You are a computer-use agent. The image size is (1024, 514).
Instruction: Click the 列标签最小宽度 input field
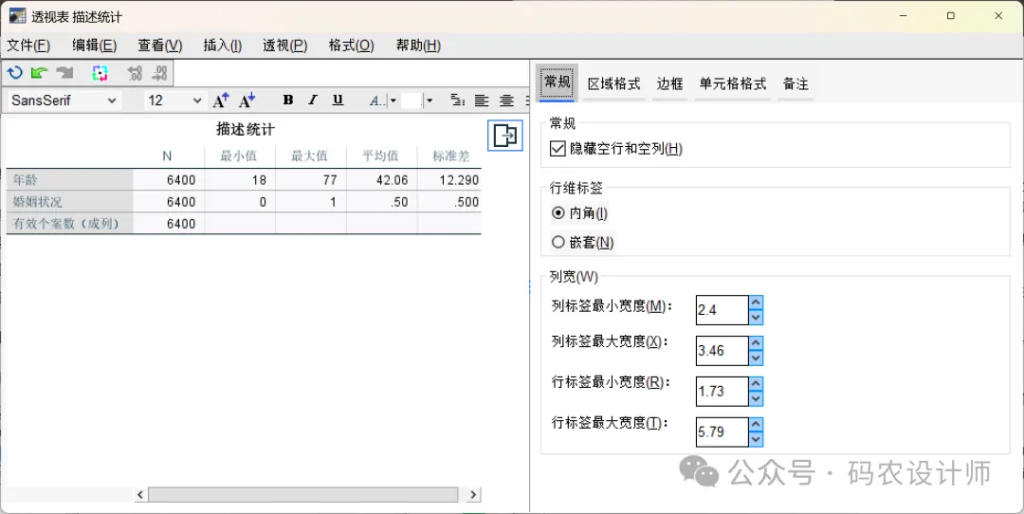point(720,310)
